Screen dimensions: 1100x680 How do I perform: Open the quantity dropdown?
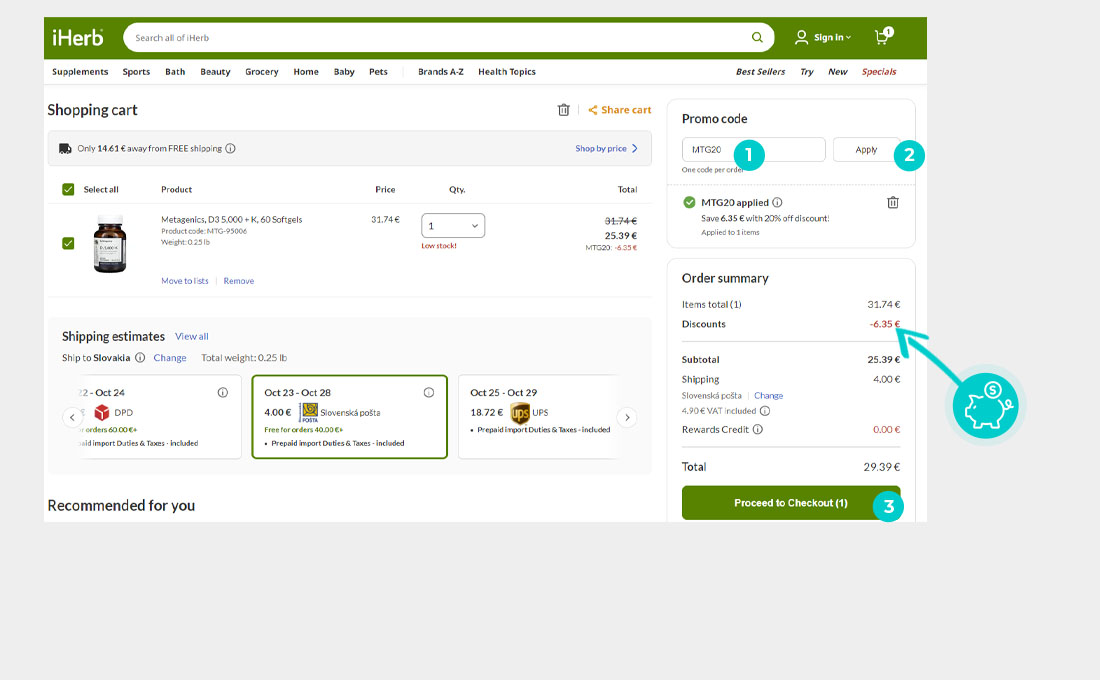452,226
